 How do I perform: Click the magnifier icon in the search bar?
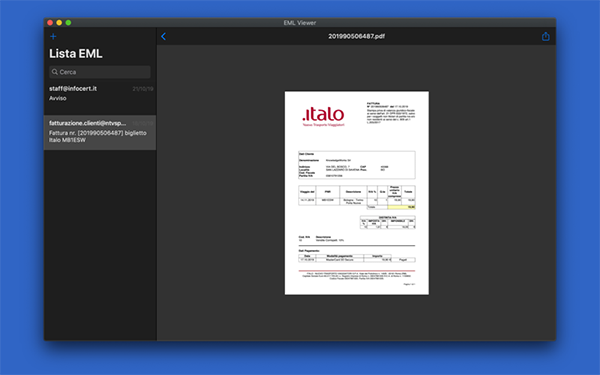pyautogui.click(x=55, y=72)
